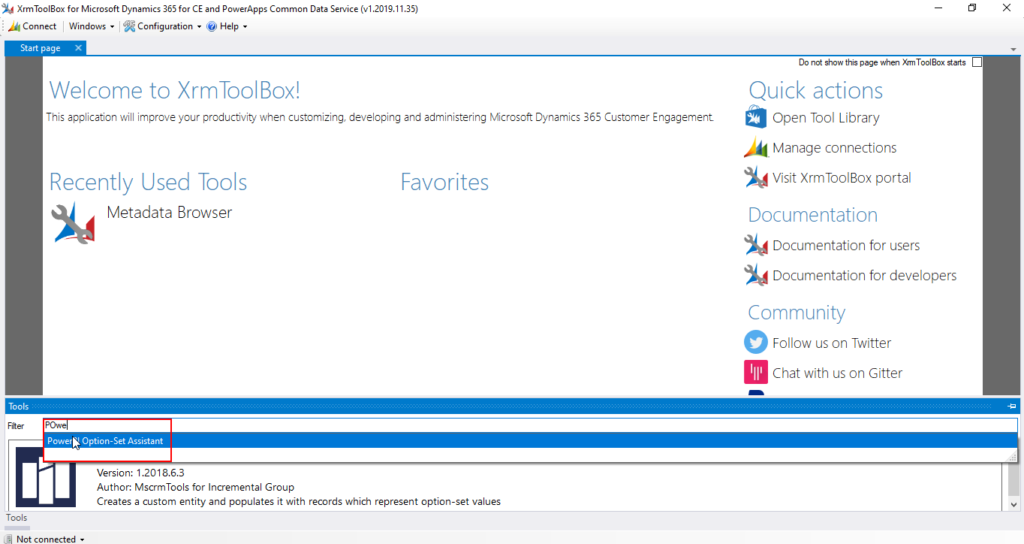
Task: Click the Welcome to XrmToolBox! heading
Action: (174, 90)
